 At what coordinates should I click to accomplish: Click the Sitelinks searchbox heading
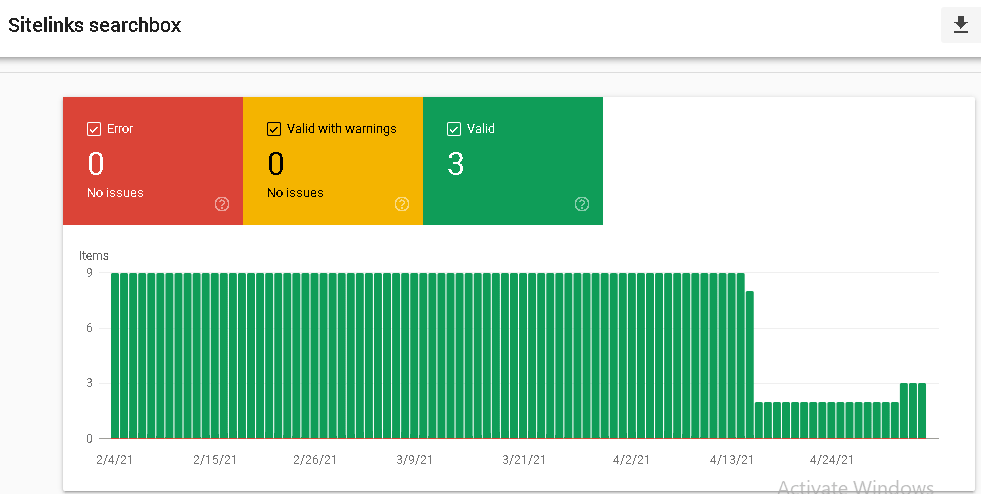click(94, 25)
